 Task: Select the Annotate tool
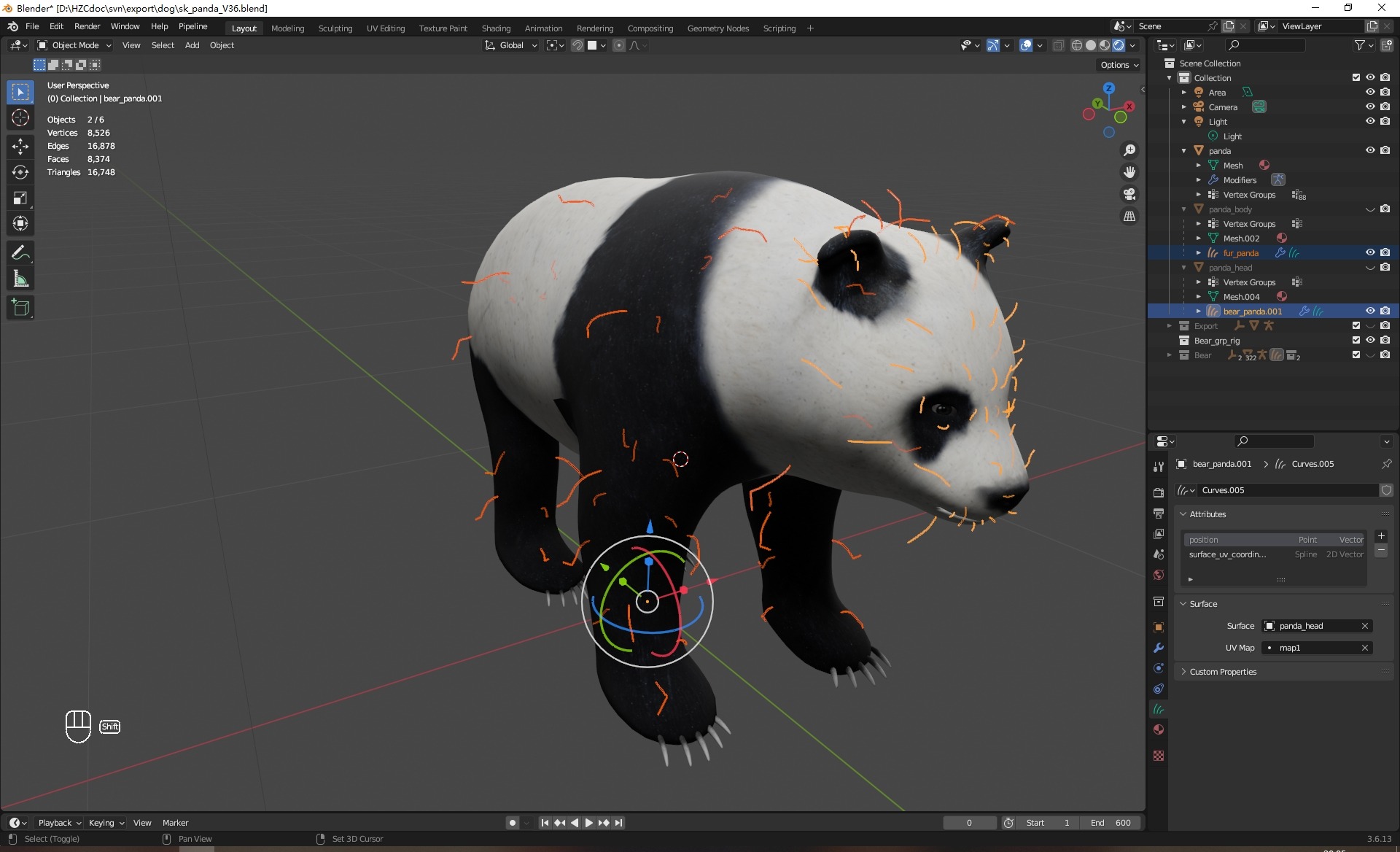[20, 253]
